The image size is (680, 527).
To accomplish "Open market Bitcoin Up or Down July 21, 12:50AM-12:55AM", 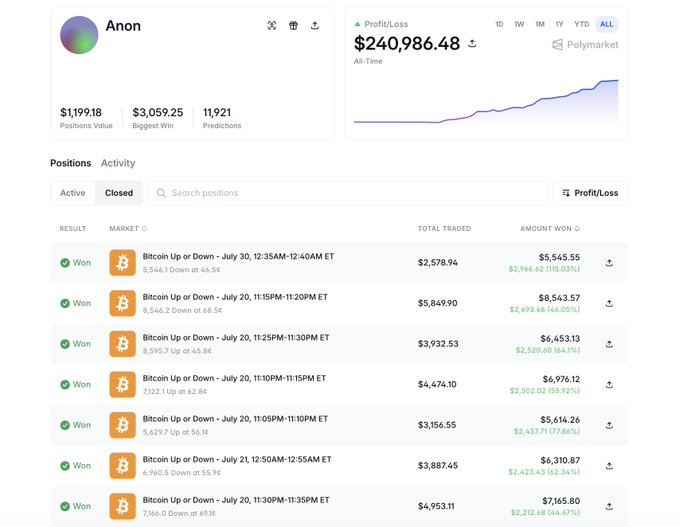I will 237,459.
